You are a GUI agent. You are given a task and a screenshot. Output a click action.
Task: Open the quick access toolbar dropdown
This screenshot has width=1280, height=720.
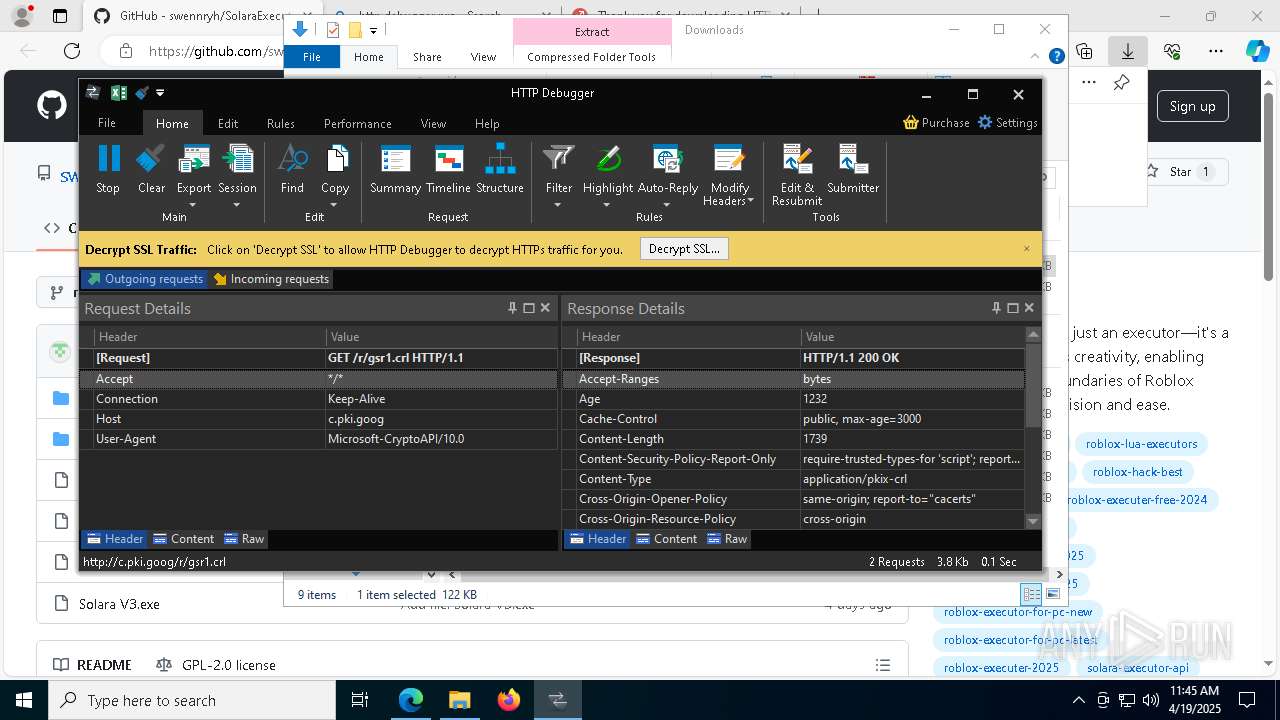click(160, 93)
